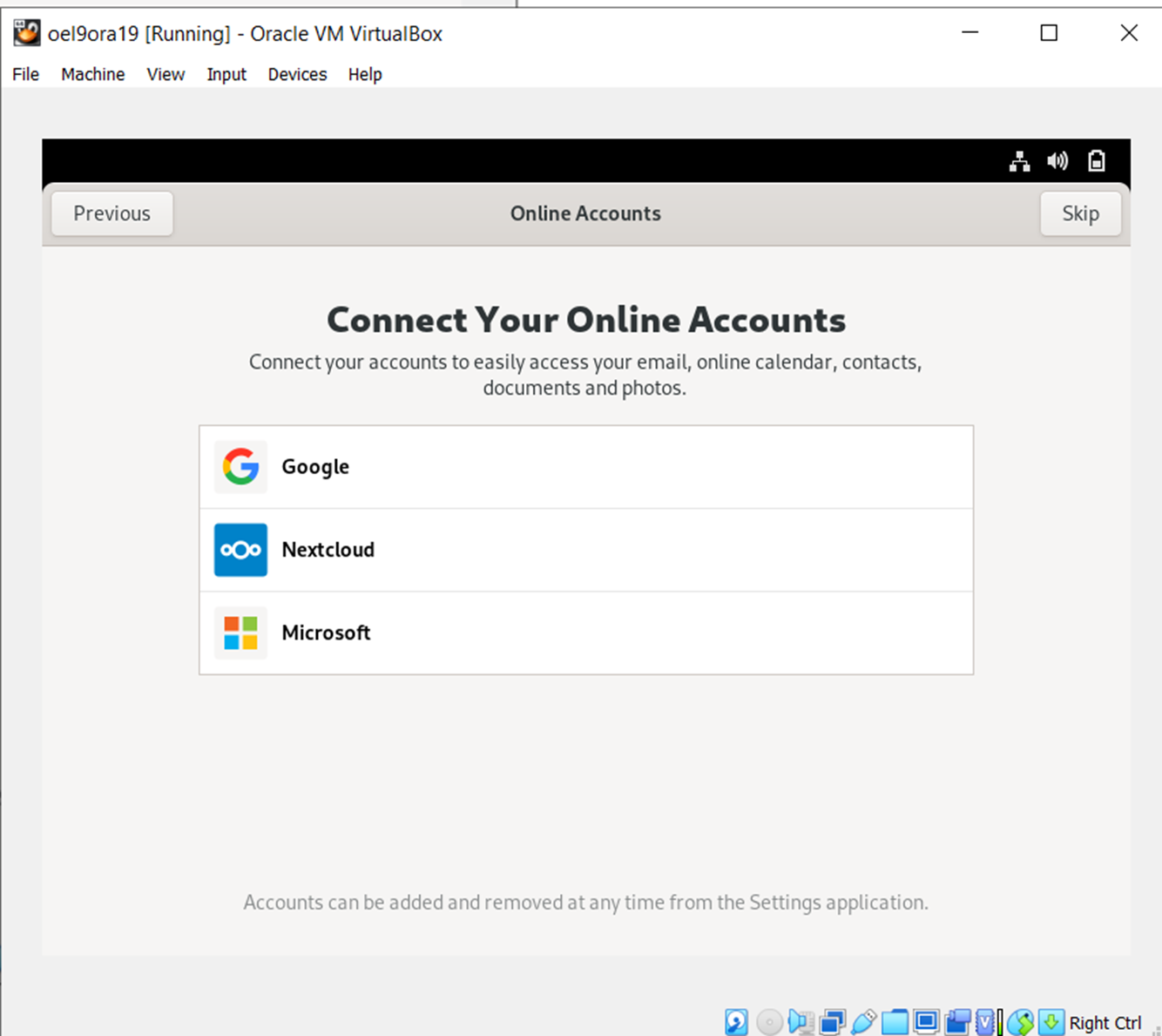This screenshot has height=1036, width=1162.
Task: Pick the Microsoft account row label
Action: [326, 633]
